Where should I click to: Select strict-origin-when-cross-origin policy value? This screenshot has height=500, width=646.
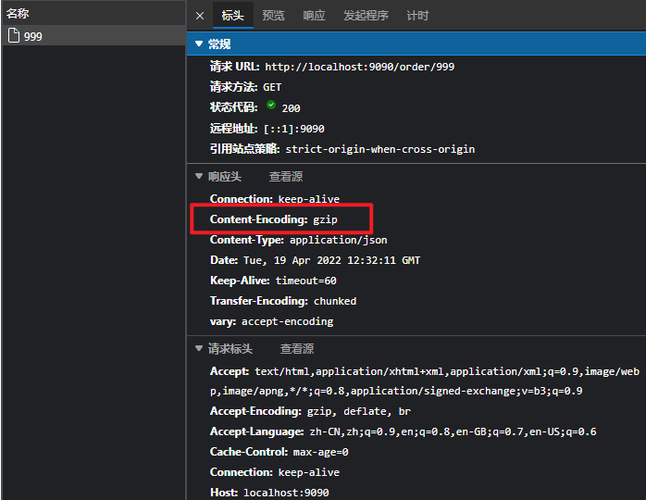click(x=380, y=149)
